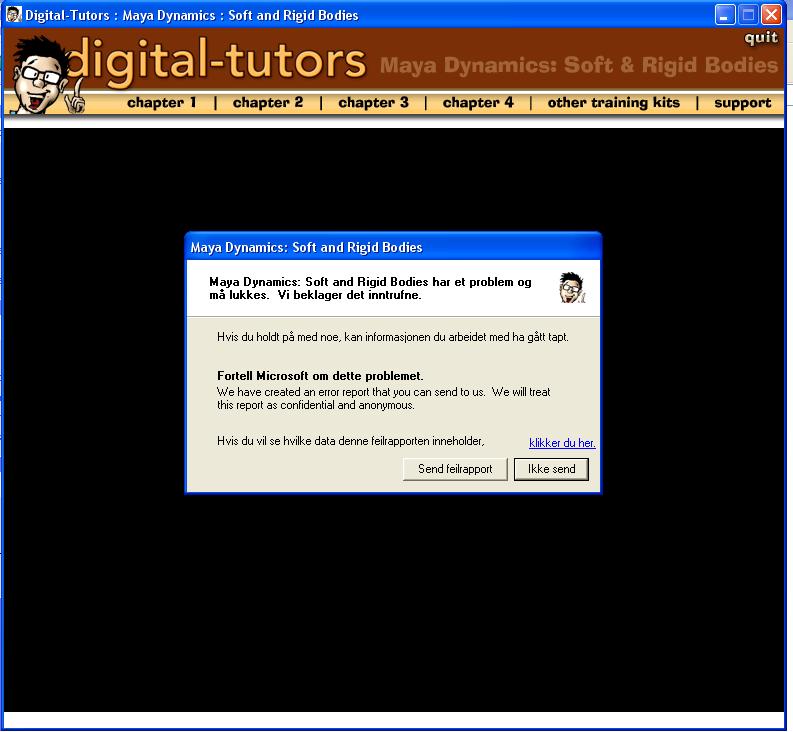Open chapter 1 in the navigation bar

[161, 103]
